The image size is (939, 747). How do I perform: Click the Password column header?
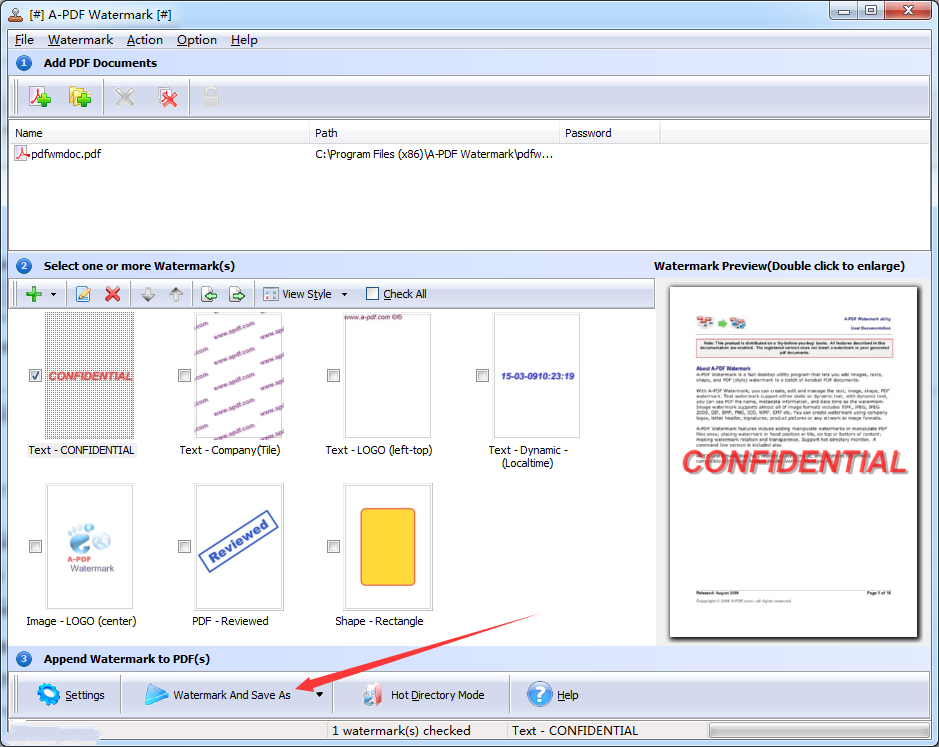point(610,133)
